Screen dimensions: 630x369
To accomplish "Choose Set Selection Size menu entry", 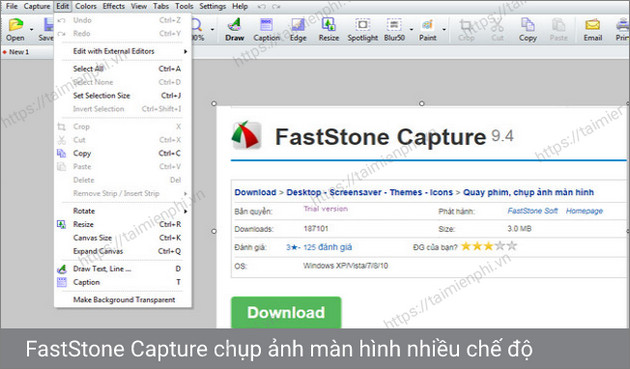I will tap(123, 96).
